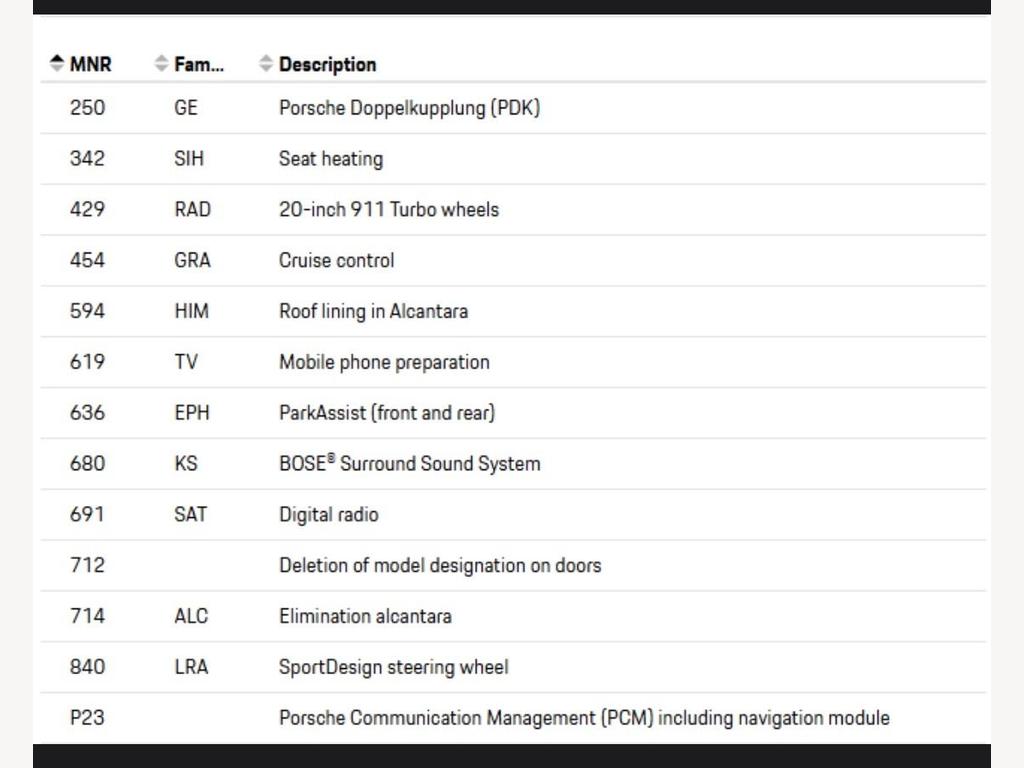Select Mobile phone preparation row
This screenshot has width=1024, height=768.
pos(513,362)
